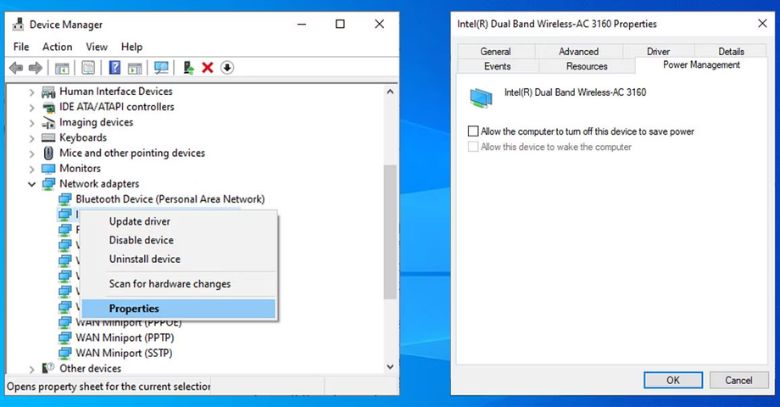Switch to the Advanced tab
Image resolution: width=780 pixels, height=407 pixels.
579,51
